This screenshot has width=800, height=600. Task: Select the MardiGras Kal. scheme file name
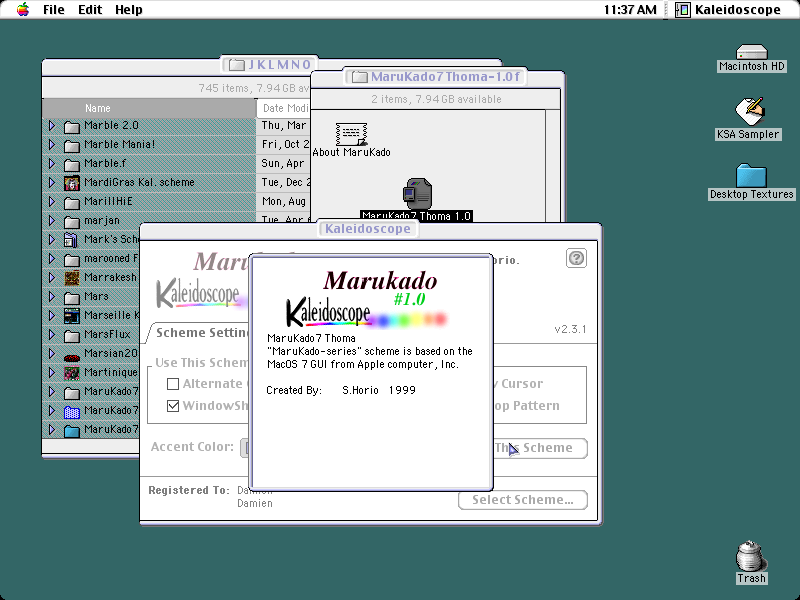[x=139, y=183]
